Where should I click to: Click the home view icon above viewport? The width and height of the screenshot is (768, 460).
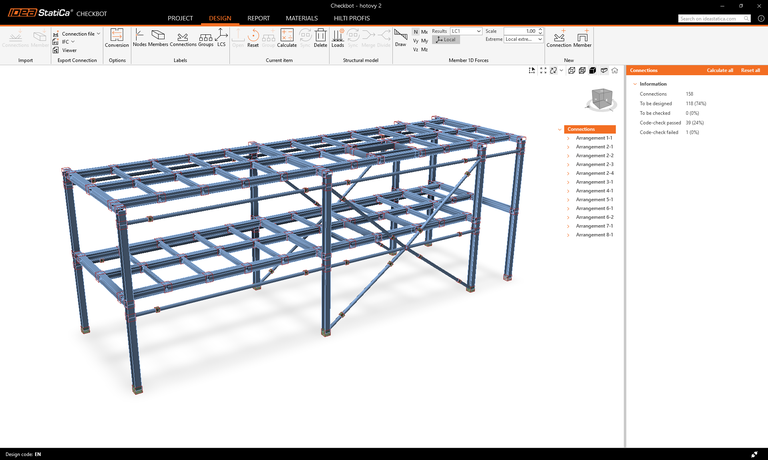615,71
